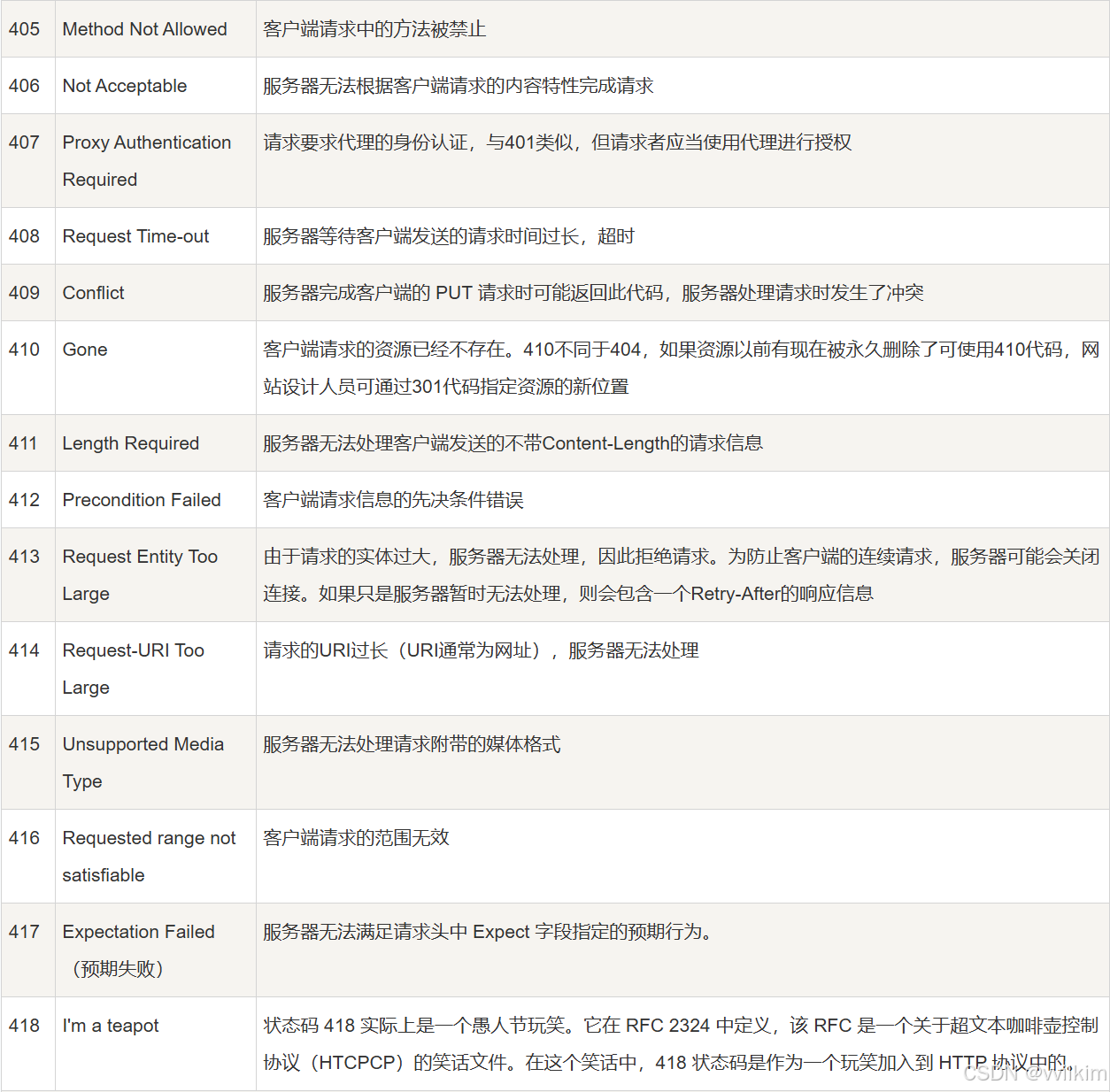Click the 'Precondition Failed' entry
Viewport: 1110px width, 1092px height.
tap(141, 500)
